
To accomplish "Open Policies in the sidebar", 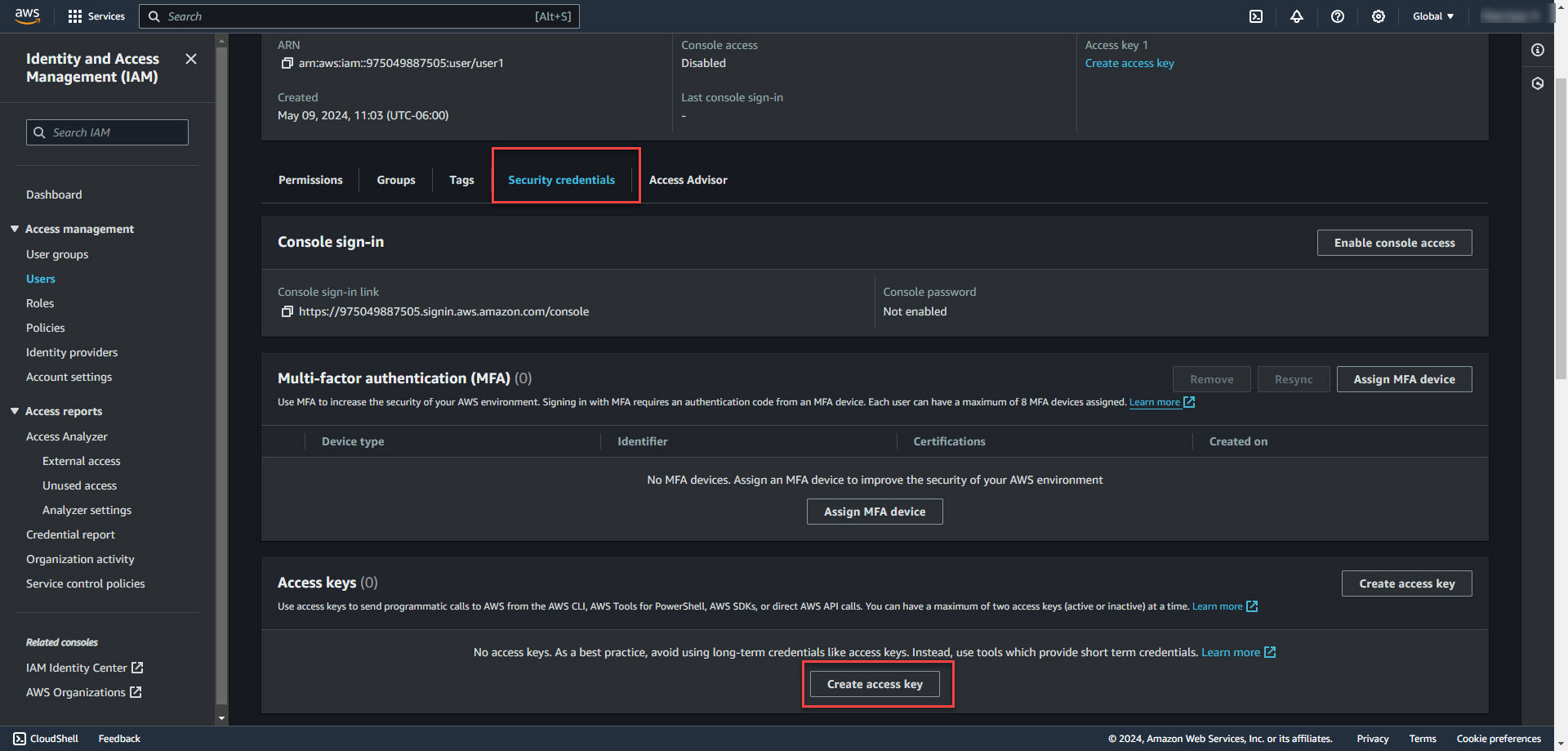I will [45, 328].
